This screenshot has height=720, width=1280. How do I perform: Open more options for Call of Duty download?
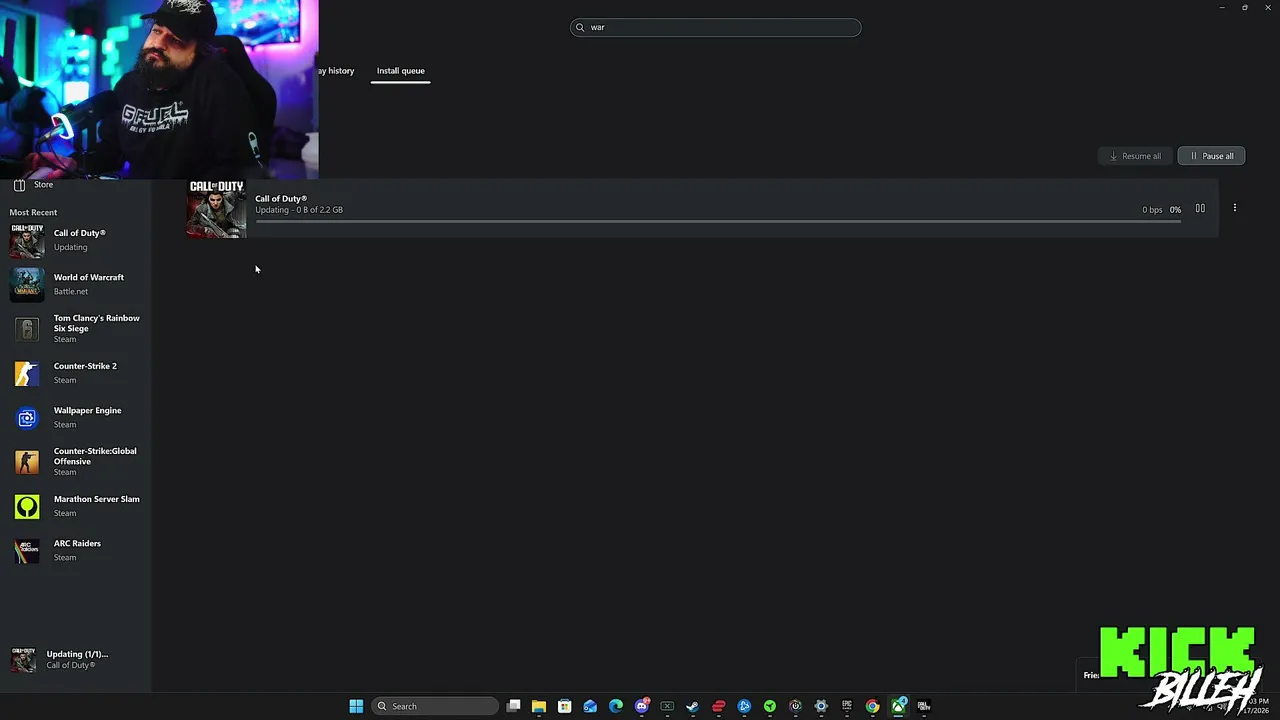[x=1235, y=208]
